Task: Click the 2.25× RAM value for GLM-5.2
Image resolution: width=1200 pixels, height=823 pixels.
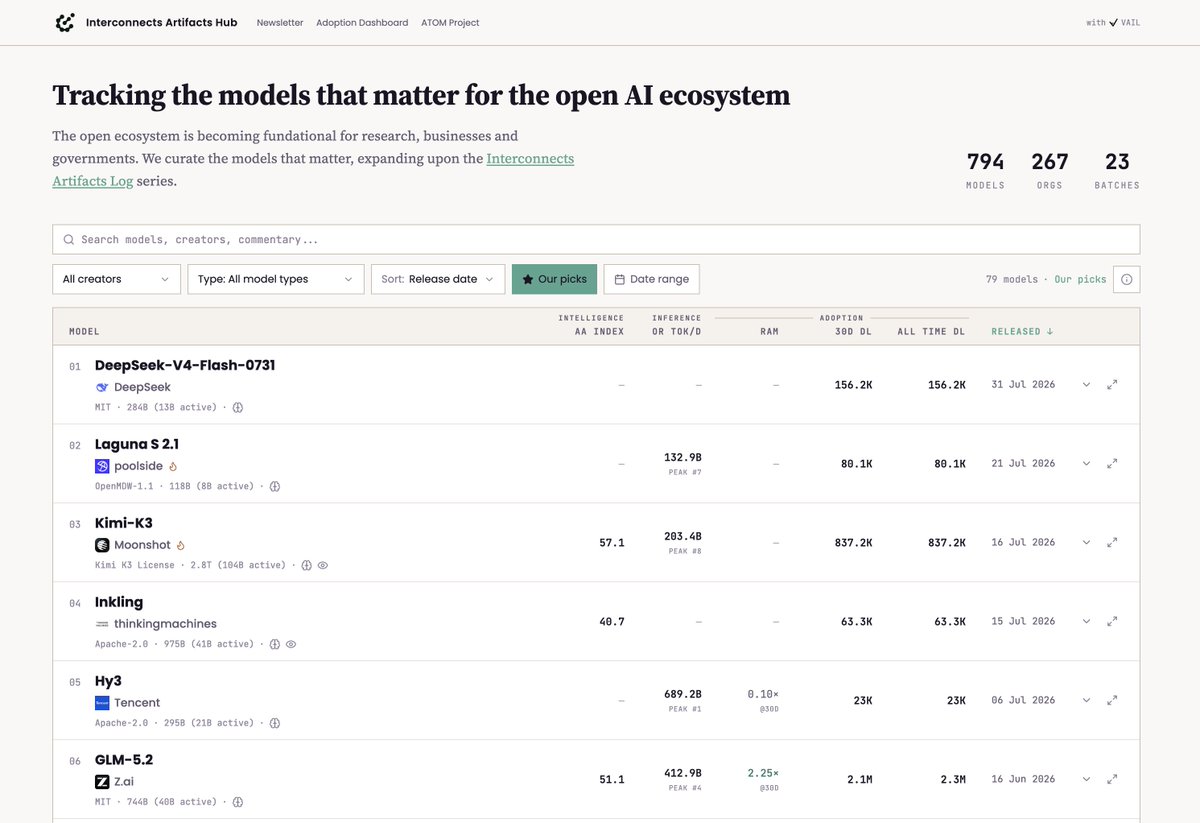Action: (x=763, y=772)
